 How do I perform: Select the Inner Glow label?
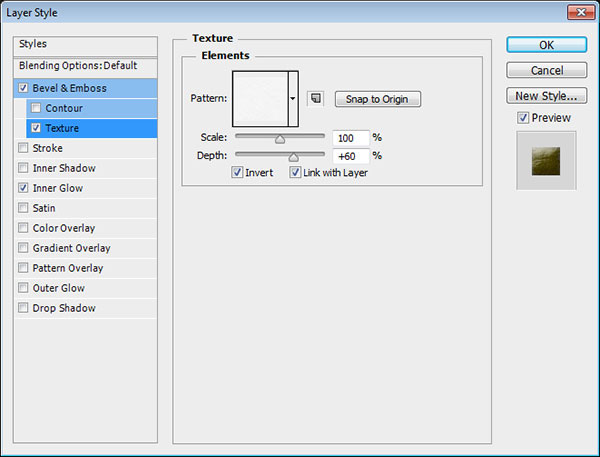pos(58,188)
